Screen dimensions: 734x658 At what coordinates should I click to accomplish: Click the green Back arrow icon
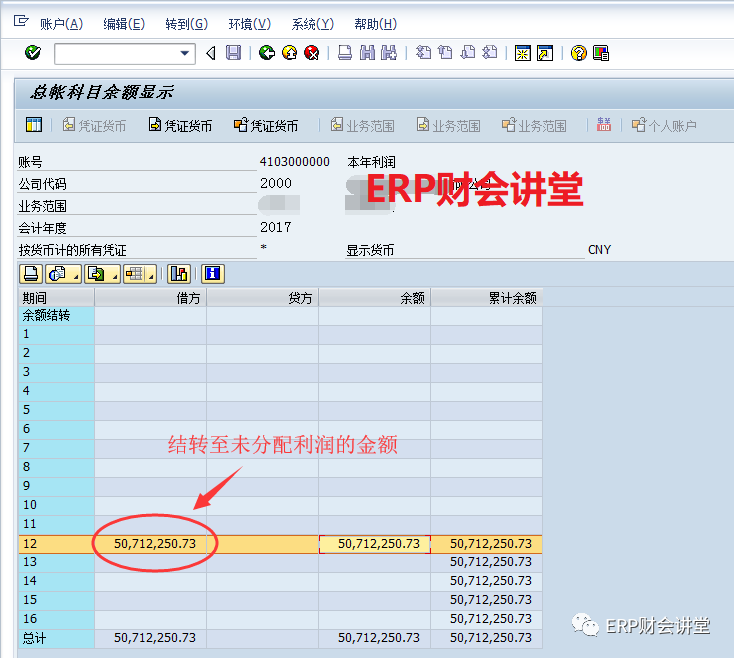266,53
